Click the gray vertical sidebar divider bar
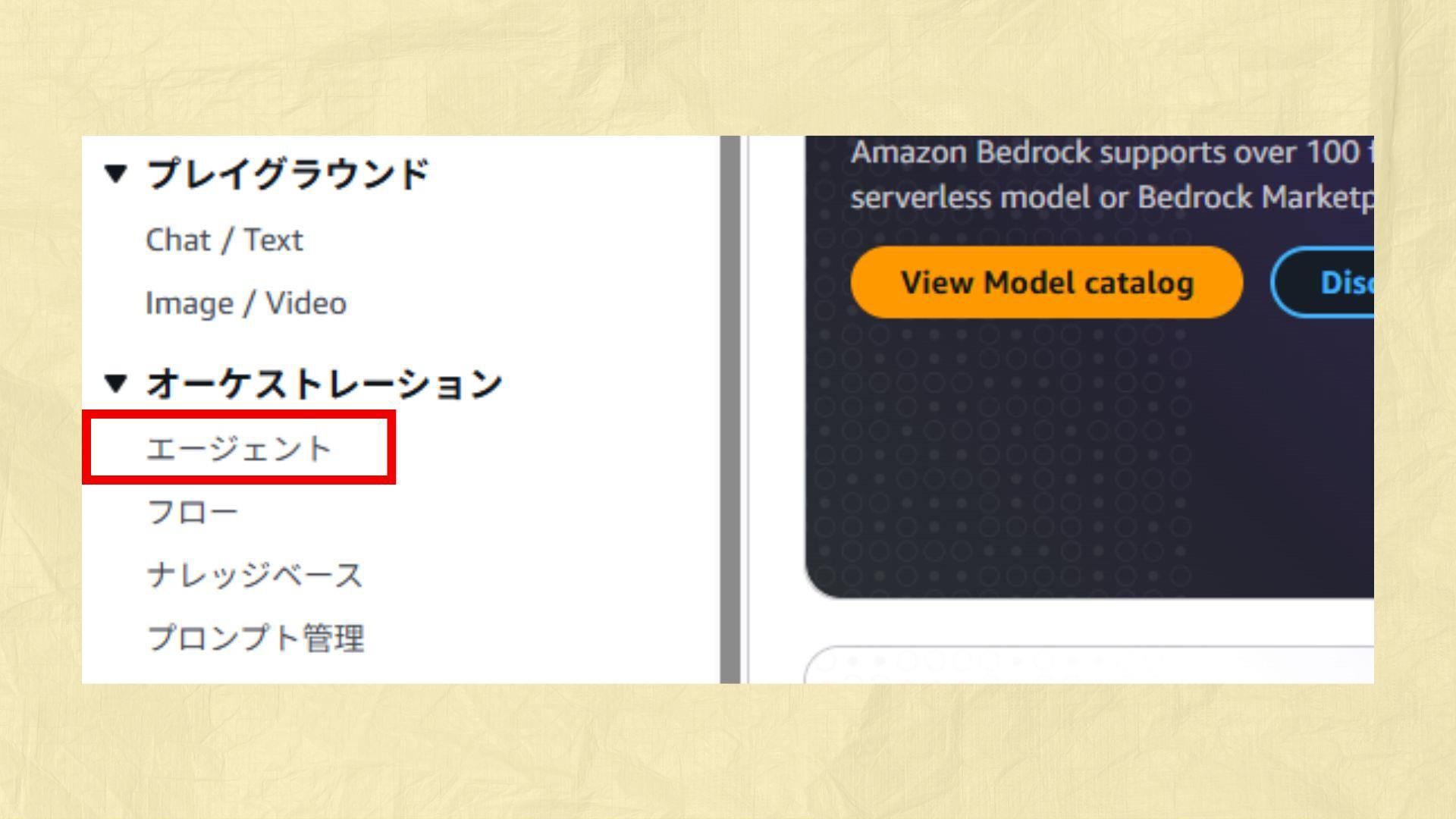The image size is (1456, 819). tap(730, 409)
